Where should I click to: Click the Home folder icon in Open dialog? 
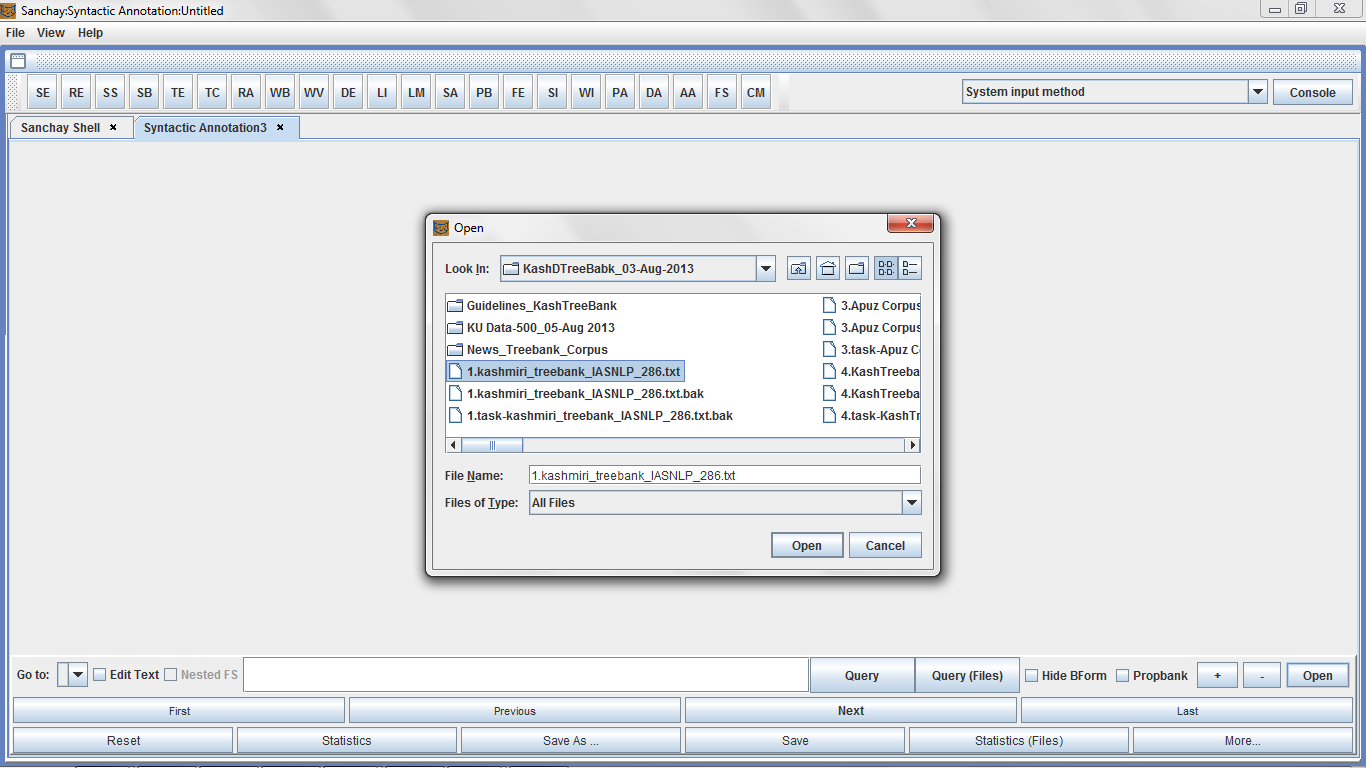(x=828, y=268)
